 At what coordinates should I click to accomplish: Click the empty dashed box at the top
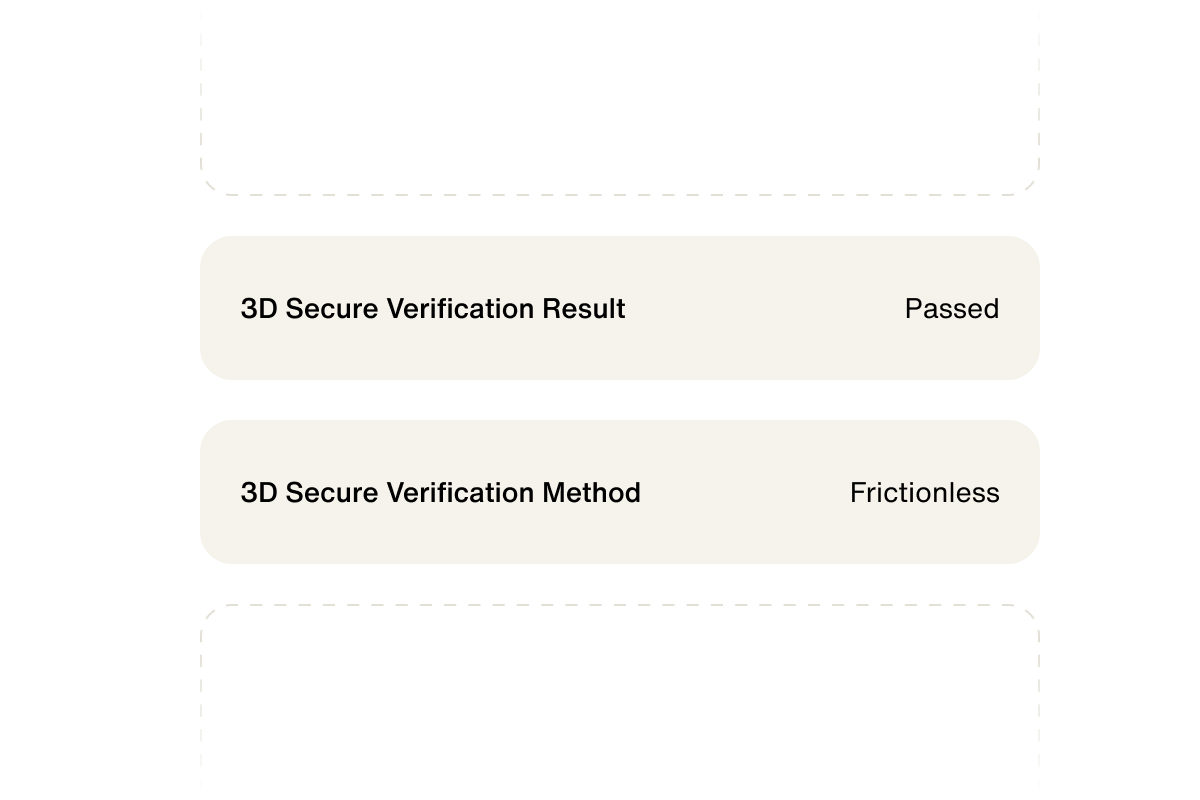[620, 95]
